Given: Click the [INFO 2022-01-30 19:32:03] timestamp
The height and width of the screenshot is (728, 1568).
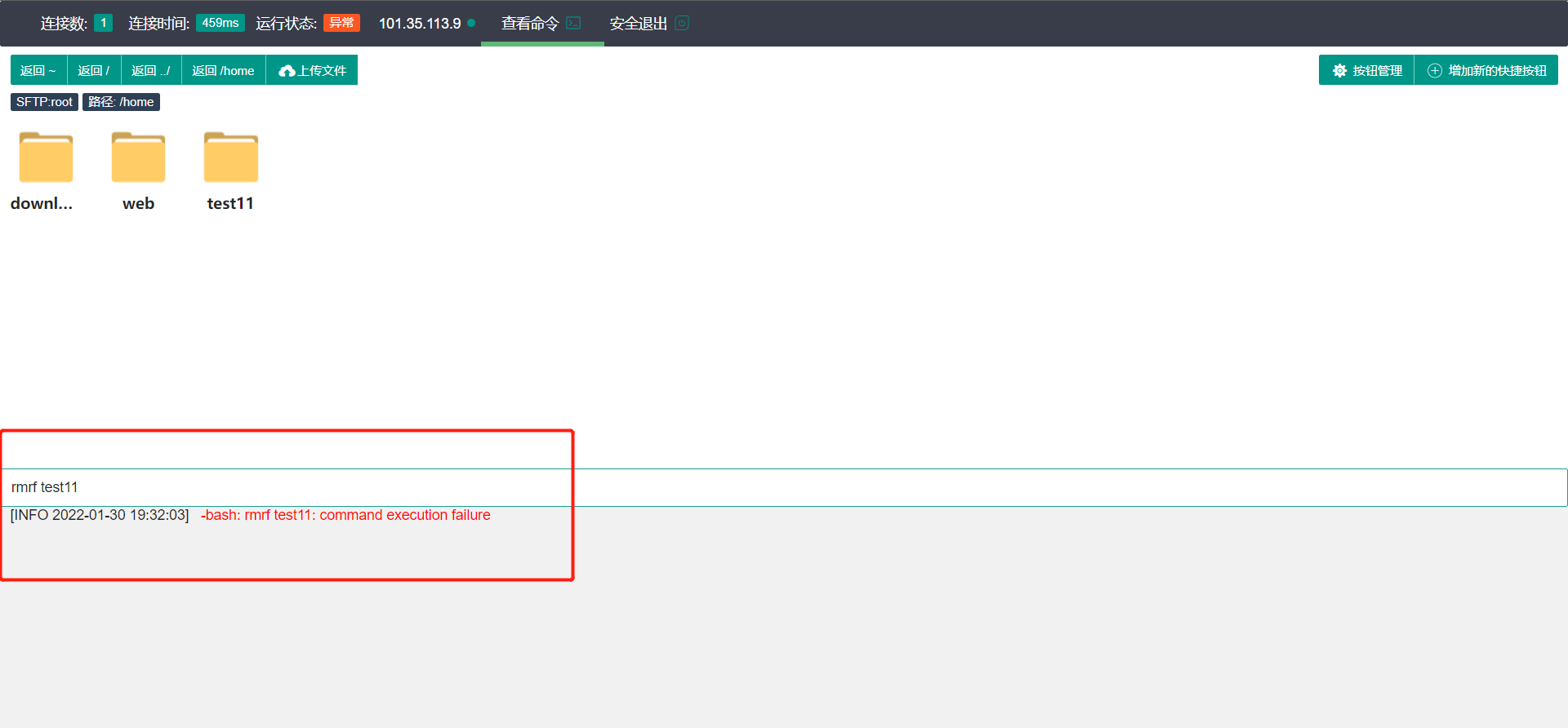Looking at the screenshot, I should pos(100,515).
